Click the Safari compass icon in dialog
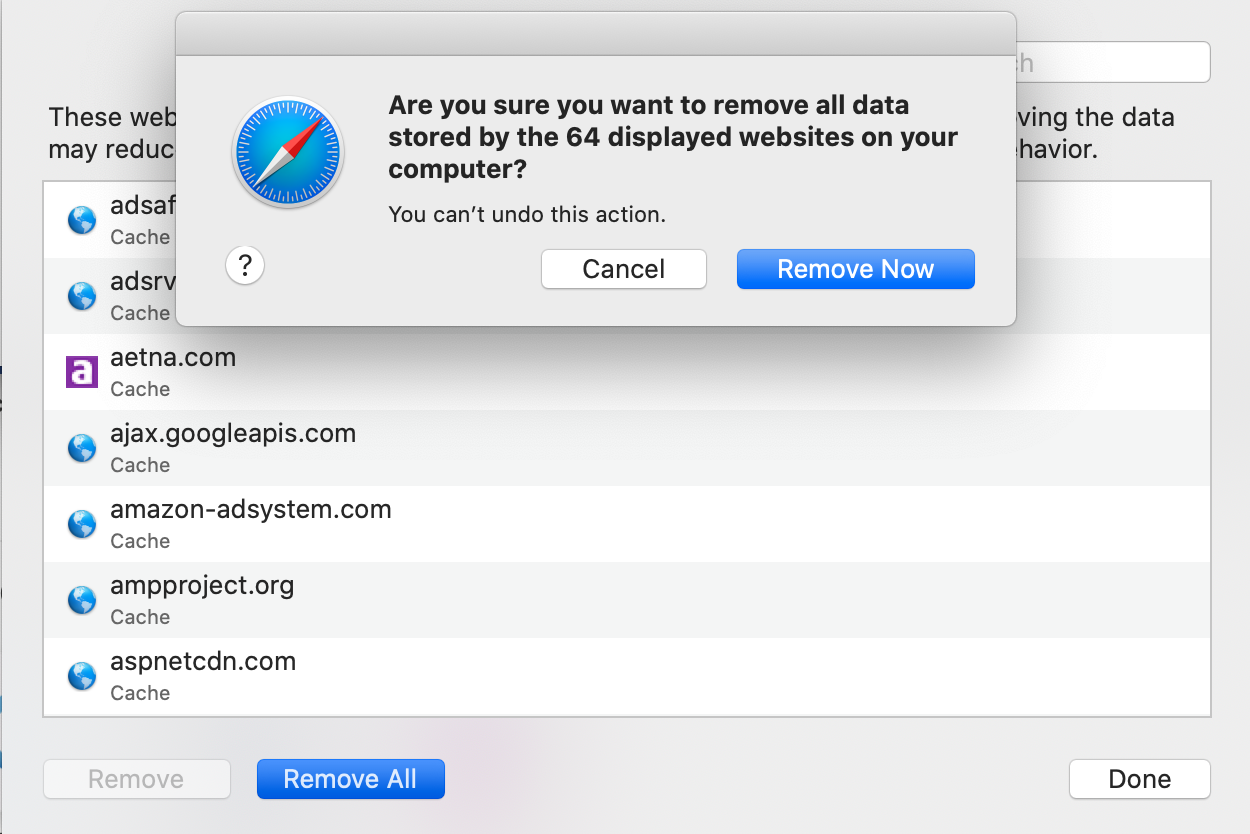The image size is (1250, 834). pos(288,152)
